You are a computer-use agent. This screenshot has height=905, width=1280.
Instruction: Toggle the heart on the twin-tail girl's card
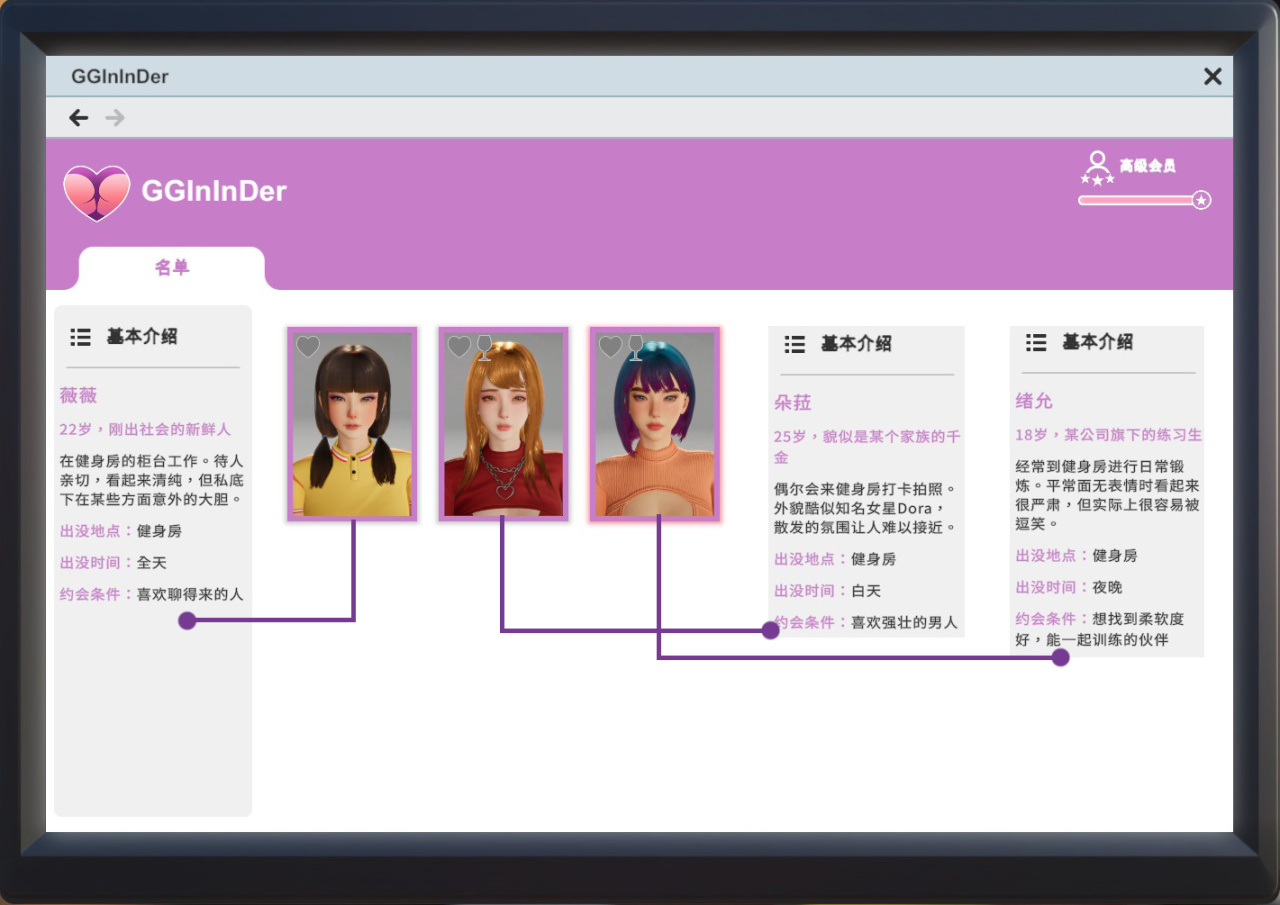pyautogui.click(x=308, y=347)
